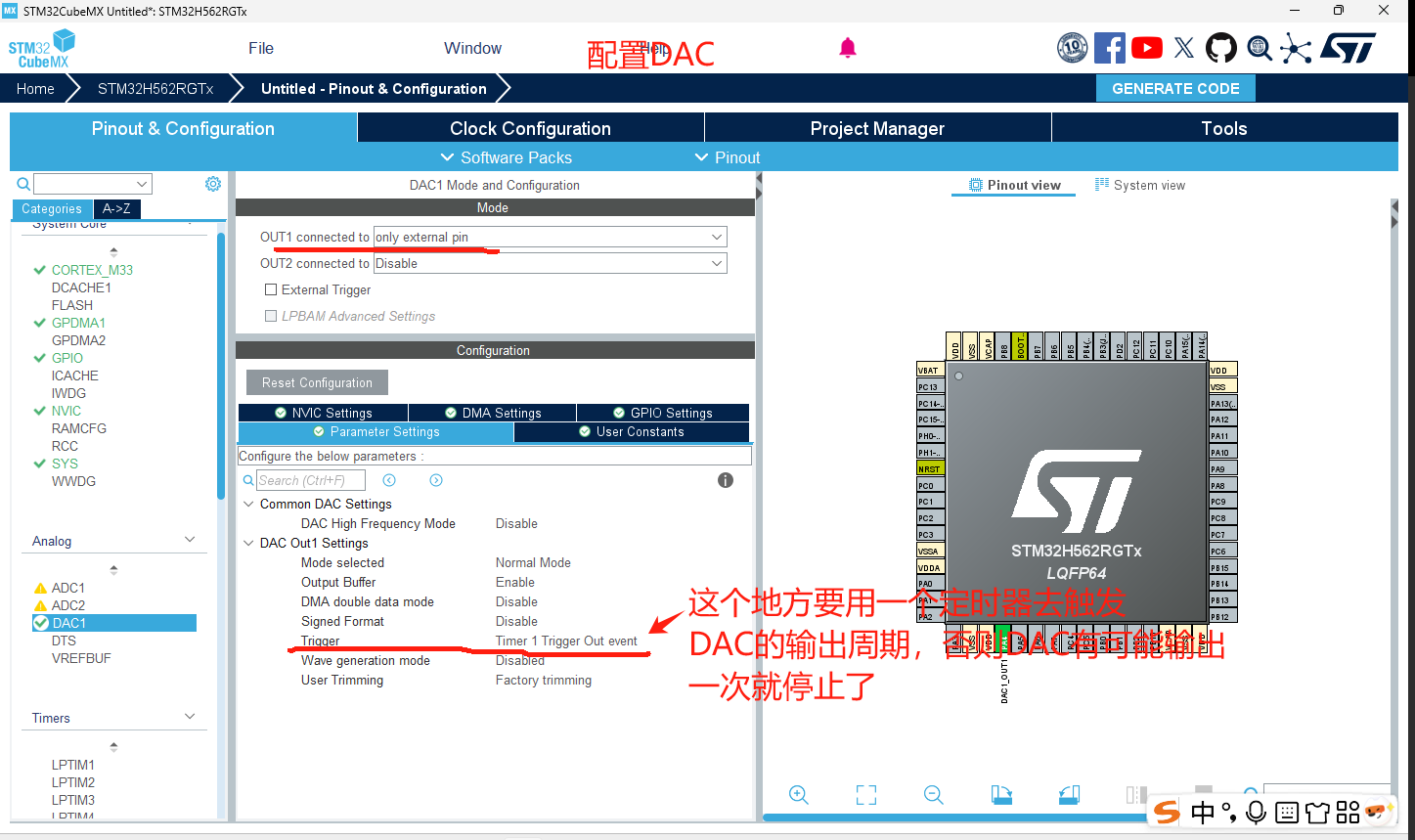The height and width of the screenshot is (840, 1415).
Task: Open the OUT1 connected to dropdown
Action: (x=551, y=237)
